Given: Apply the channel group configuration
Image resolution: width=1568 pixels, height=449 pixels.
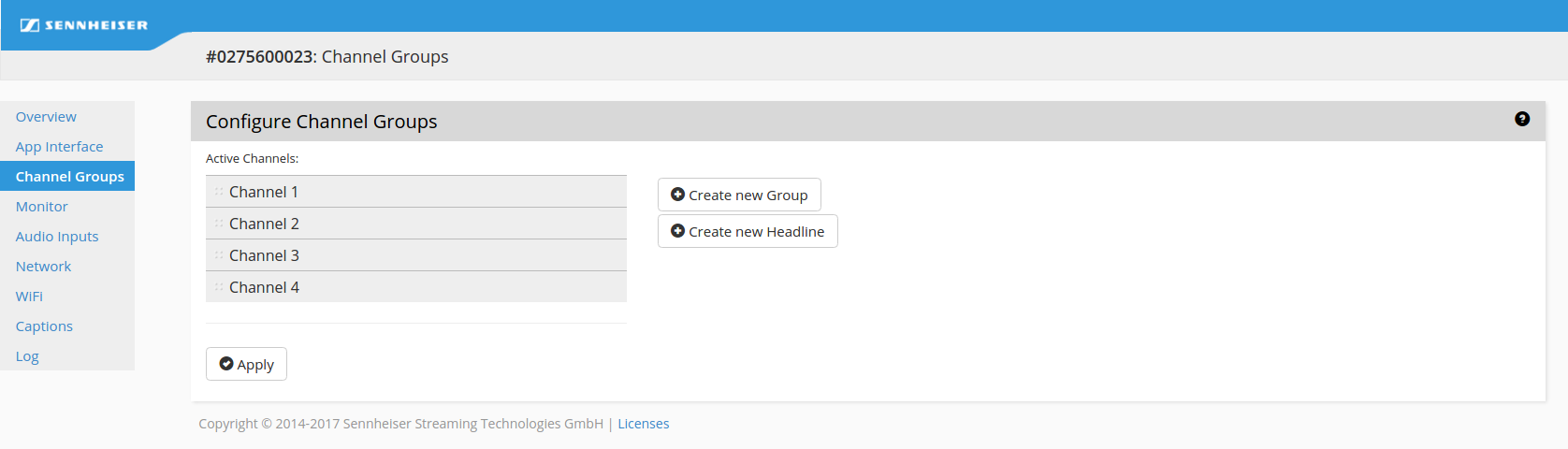Looking at the screenshot, I should click(x=246, y=364).
